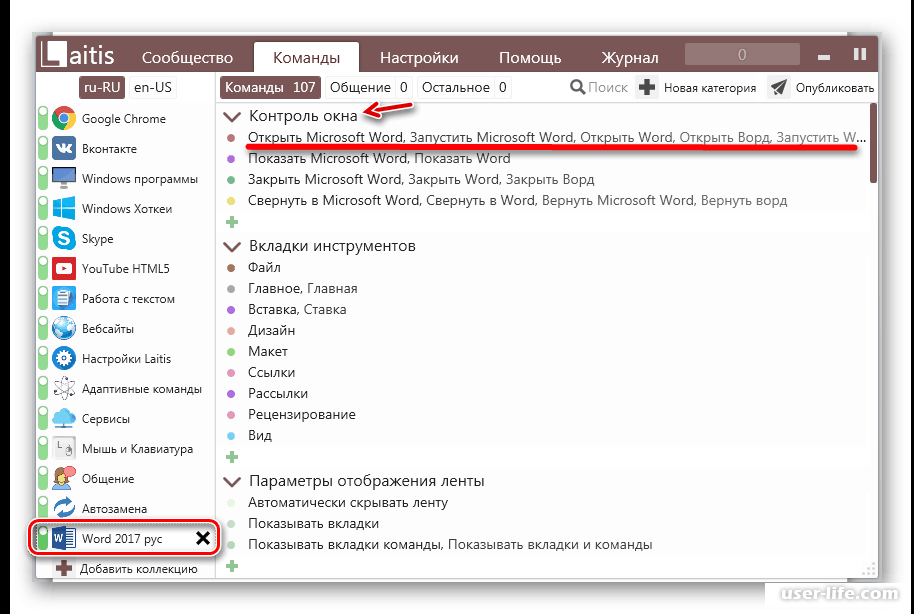Open the Журнал tab
The height and width of the screenshot is (614, 914).
click(x=630, y=58)
